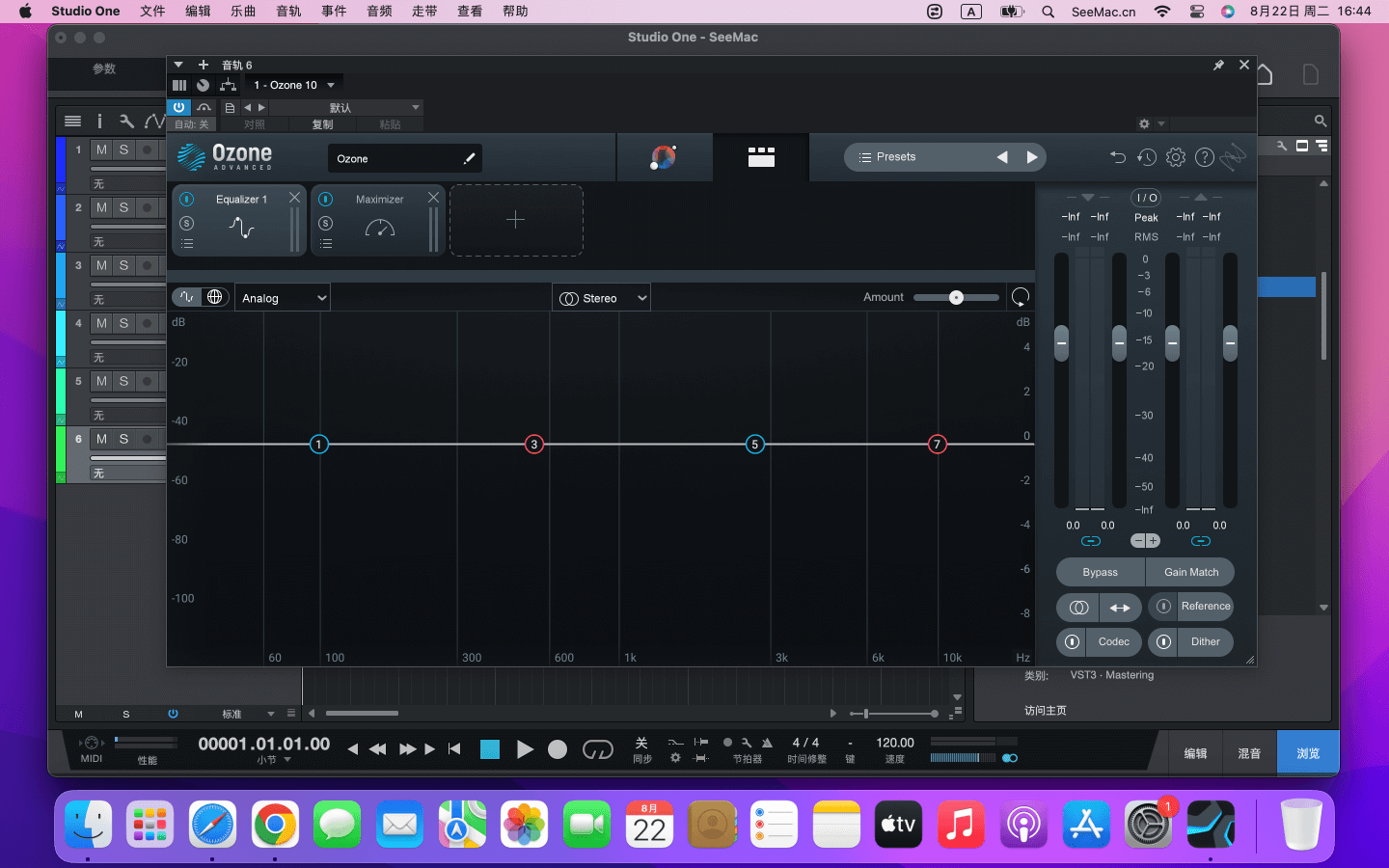Screen dimensions: 1389x868
Task: Click the Bypass button
Action: point(1100,572)
